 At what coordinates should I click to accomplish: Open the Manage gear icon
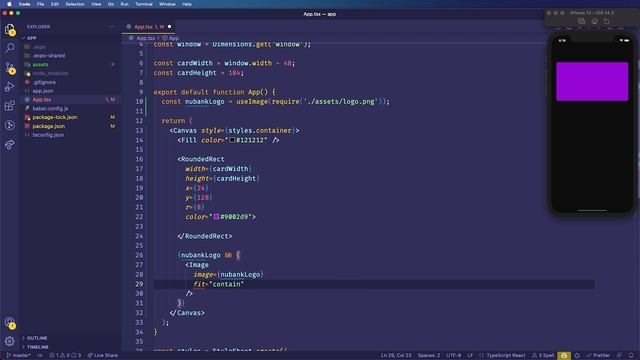click(10, 341)
